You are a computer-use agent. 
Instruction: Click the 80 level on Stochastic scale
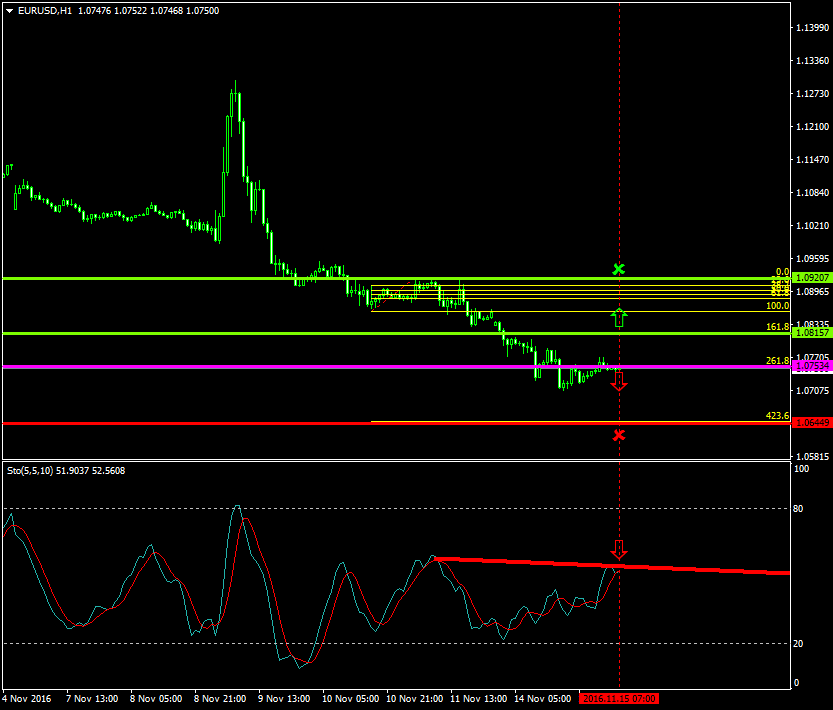tap(798, 508)
